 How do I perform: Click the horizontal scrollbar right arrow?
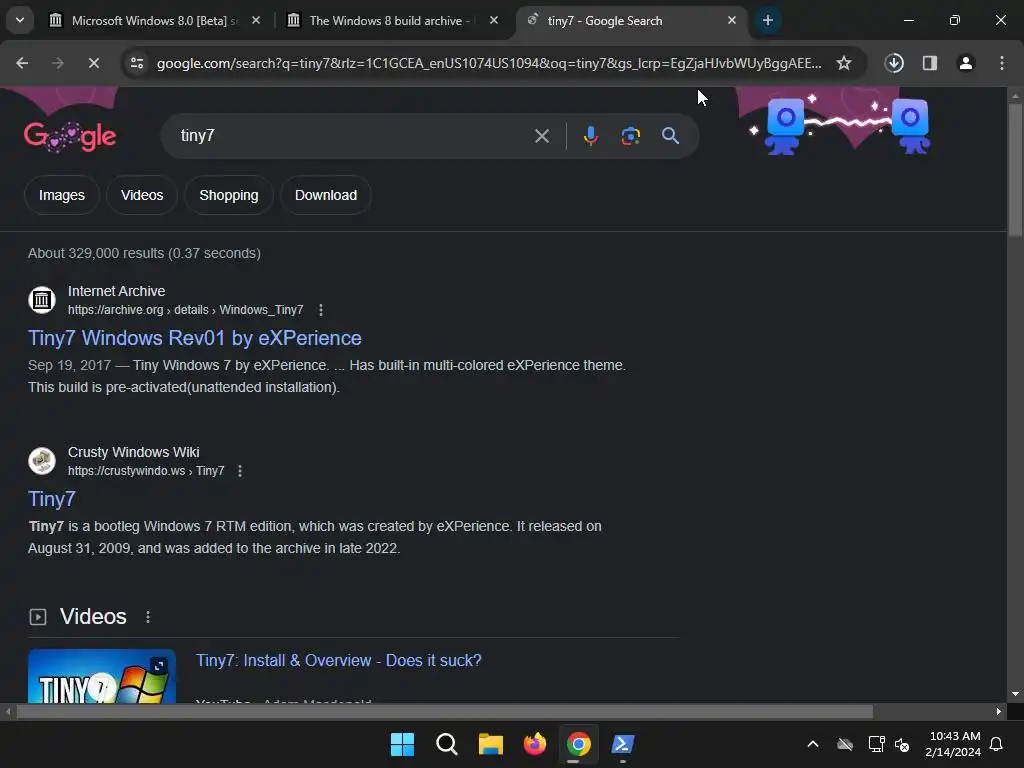pos(999,712)
